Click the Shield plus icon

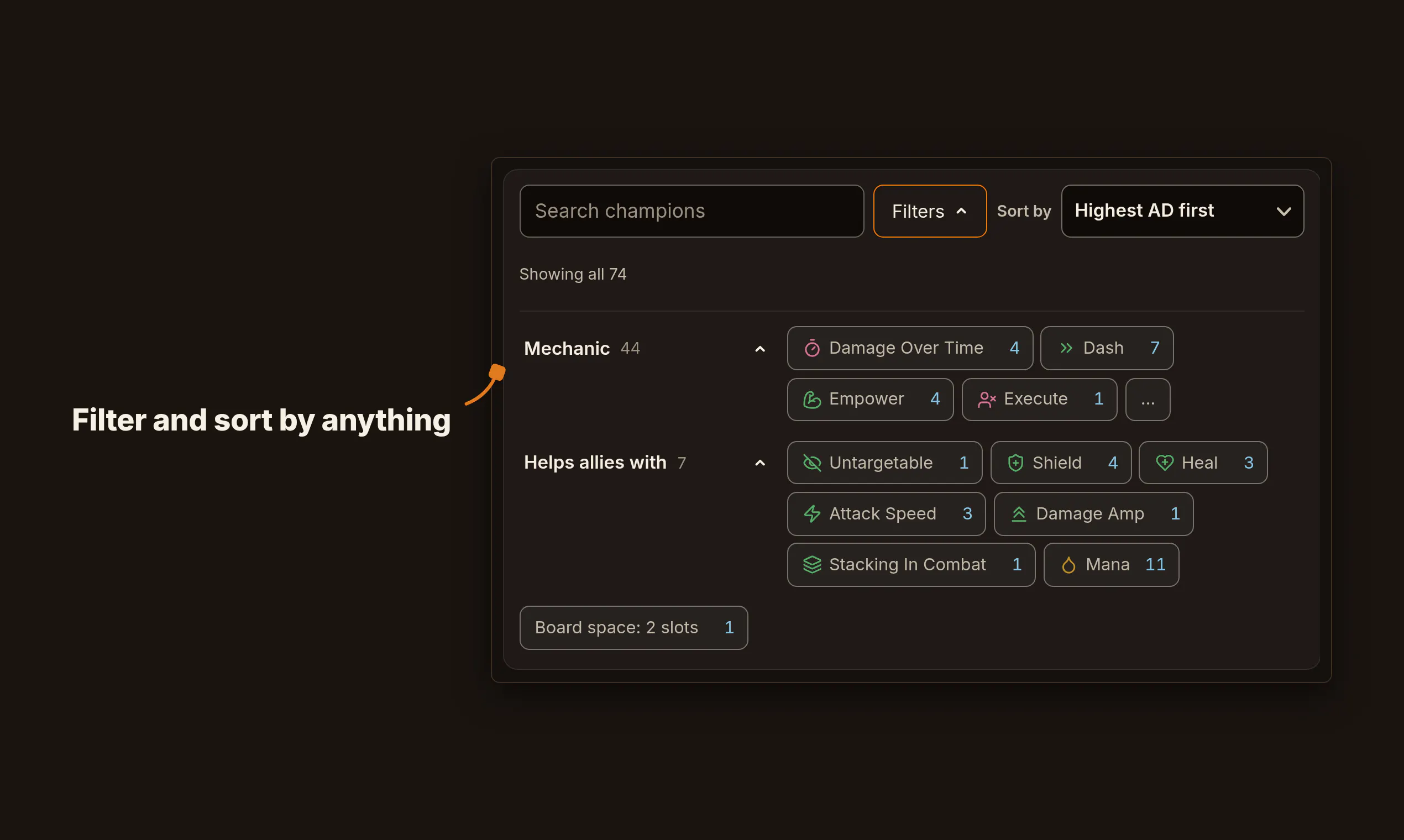(1015, 463)
